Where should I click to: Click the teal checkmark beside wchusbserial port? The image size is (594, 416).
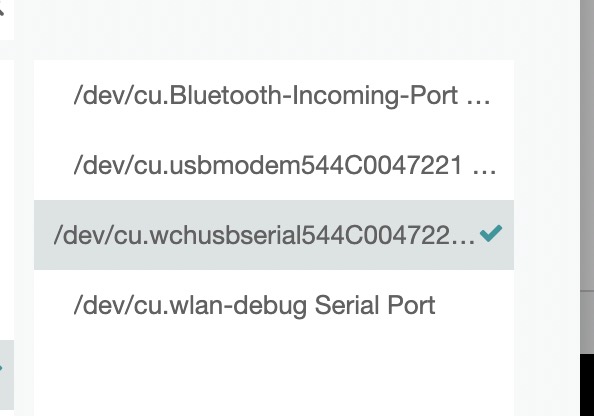pyautogui.click(x=491, y=233)
